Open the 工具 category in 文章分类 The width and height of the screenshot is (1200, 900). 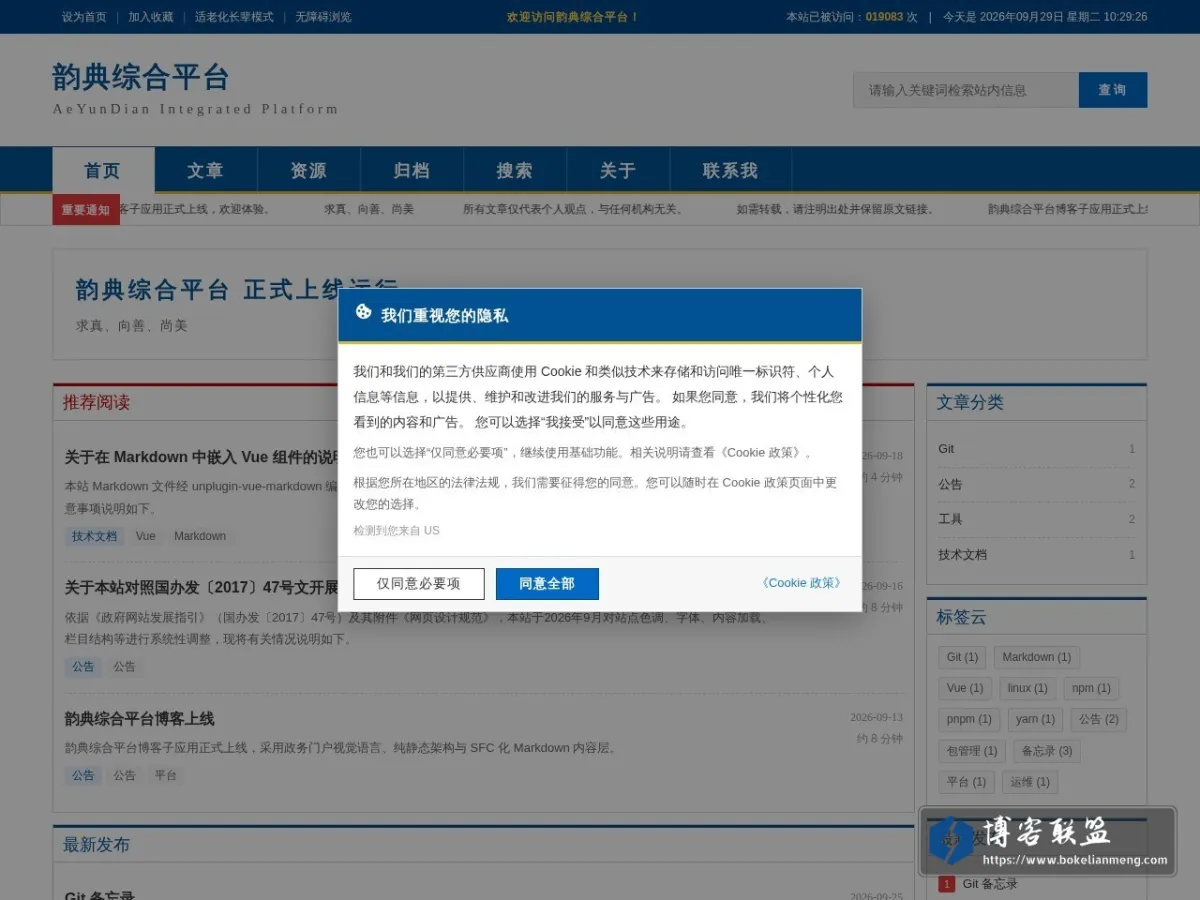[x=1036, y=519]
